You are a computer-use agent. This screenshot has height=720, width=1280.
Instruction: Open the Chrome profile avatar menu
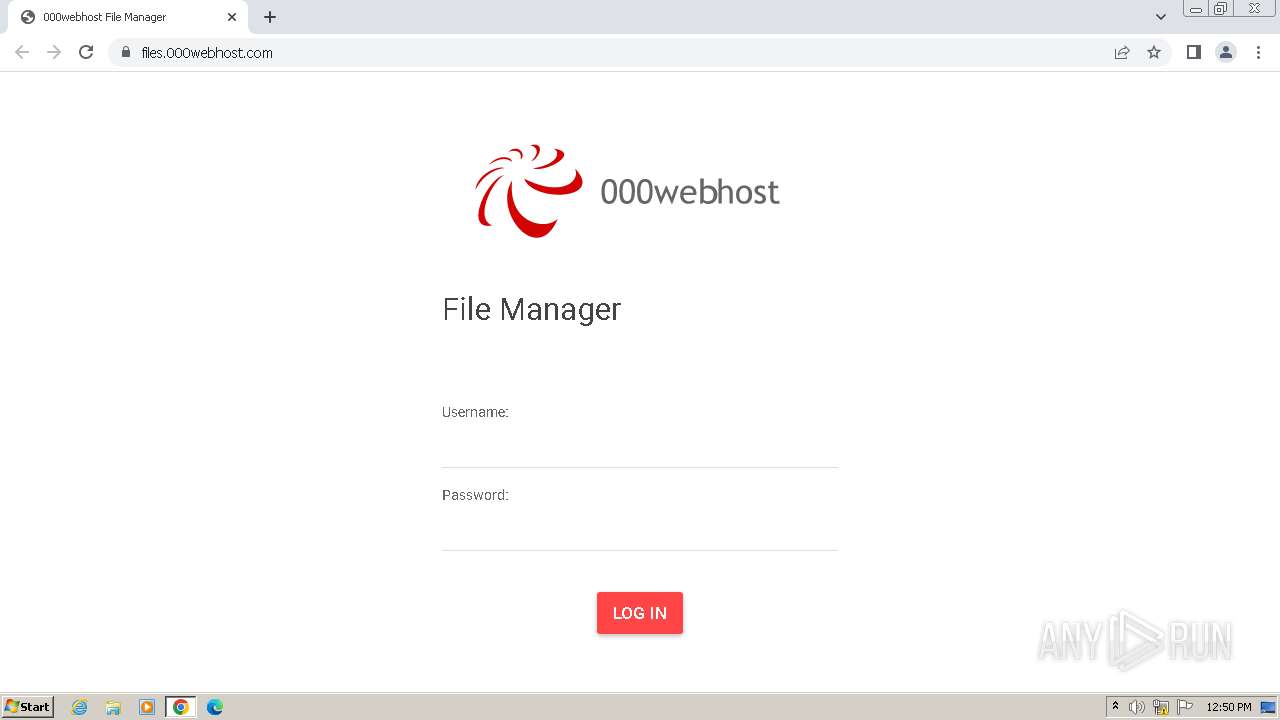coord(1226,53)
